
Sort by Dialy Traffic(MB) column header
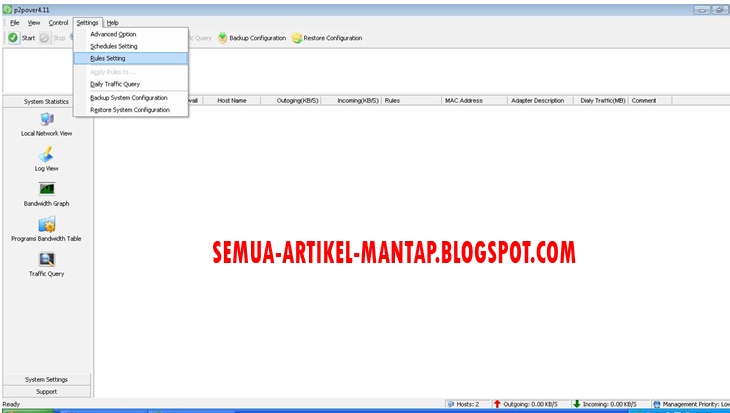(601, 101)
